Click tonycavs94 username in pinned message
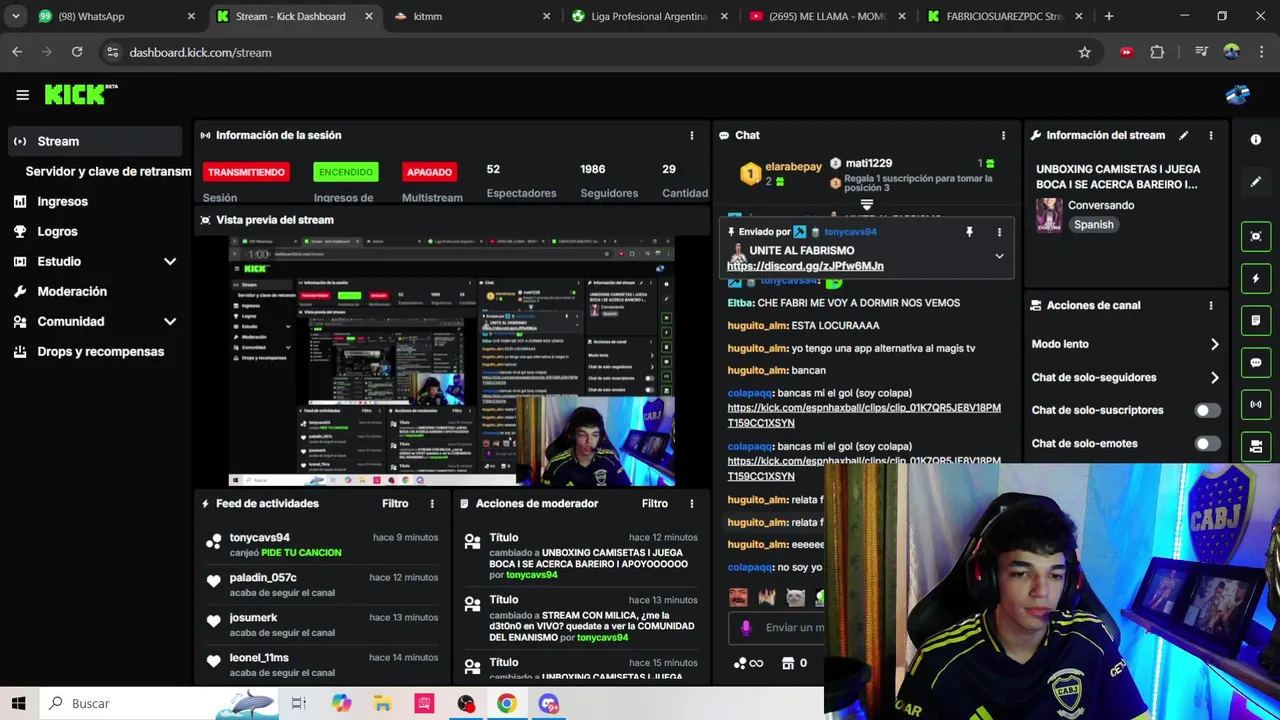This screenshot has width=1280, height=720. coord(850,232)
